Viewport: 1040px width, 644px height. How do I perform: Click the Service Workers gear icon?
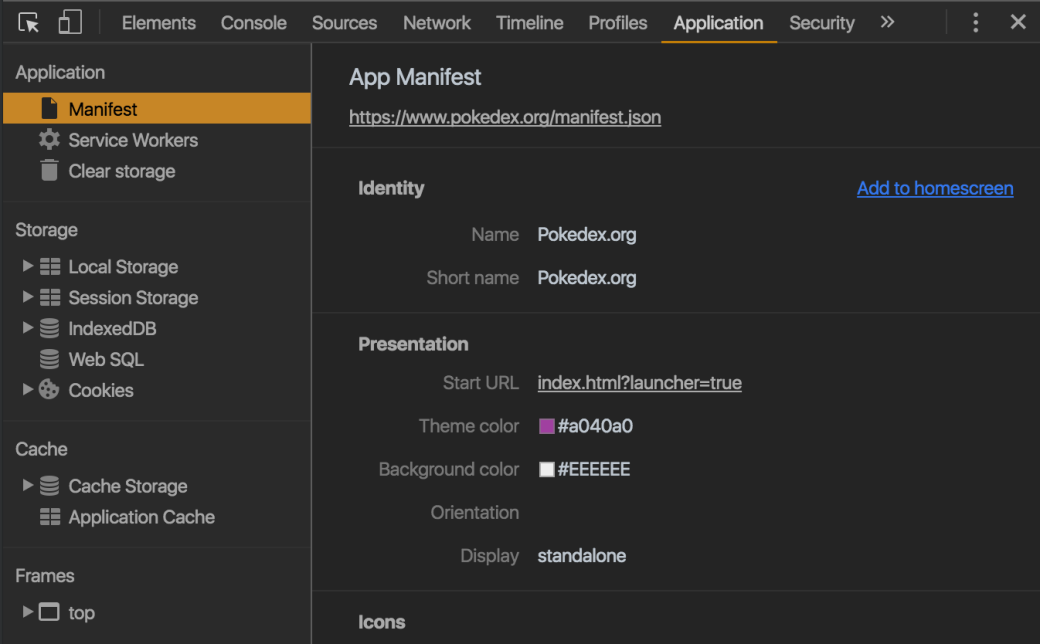(x=49, y=140)
